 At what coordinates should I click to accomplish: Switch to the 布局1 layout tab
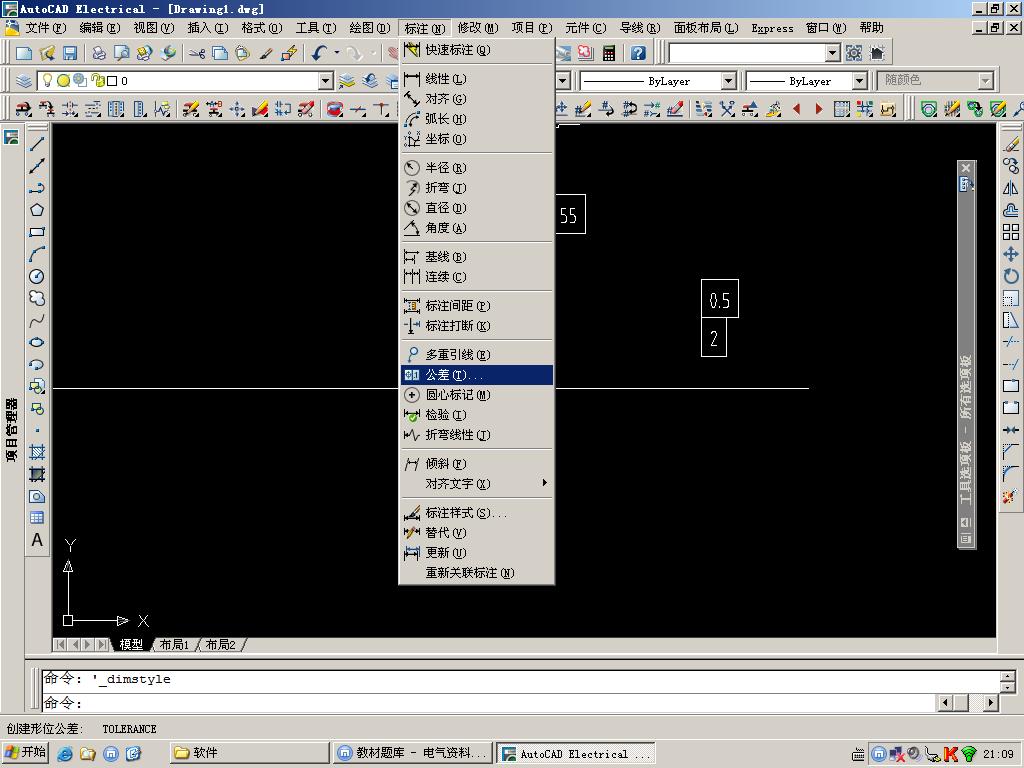(x=174, y=645)
